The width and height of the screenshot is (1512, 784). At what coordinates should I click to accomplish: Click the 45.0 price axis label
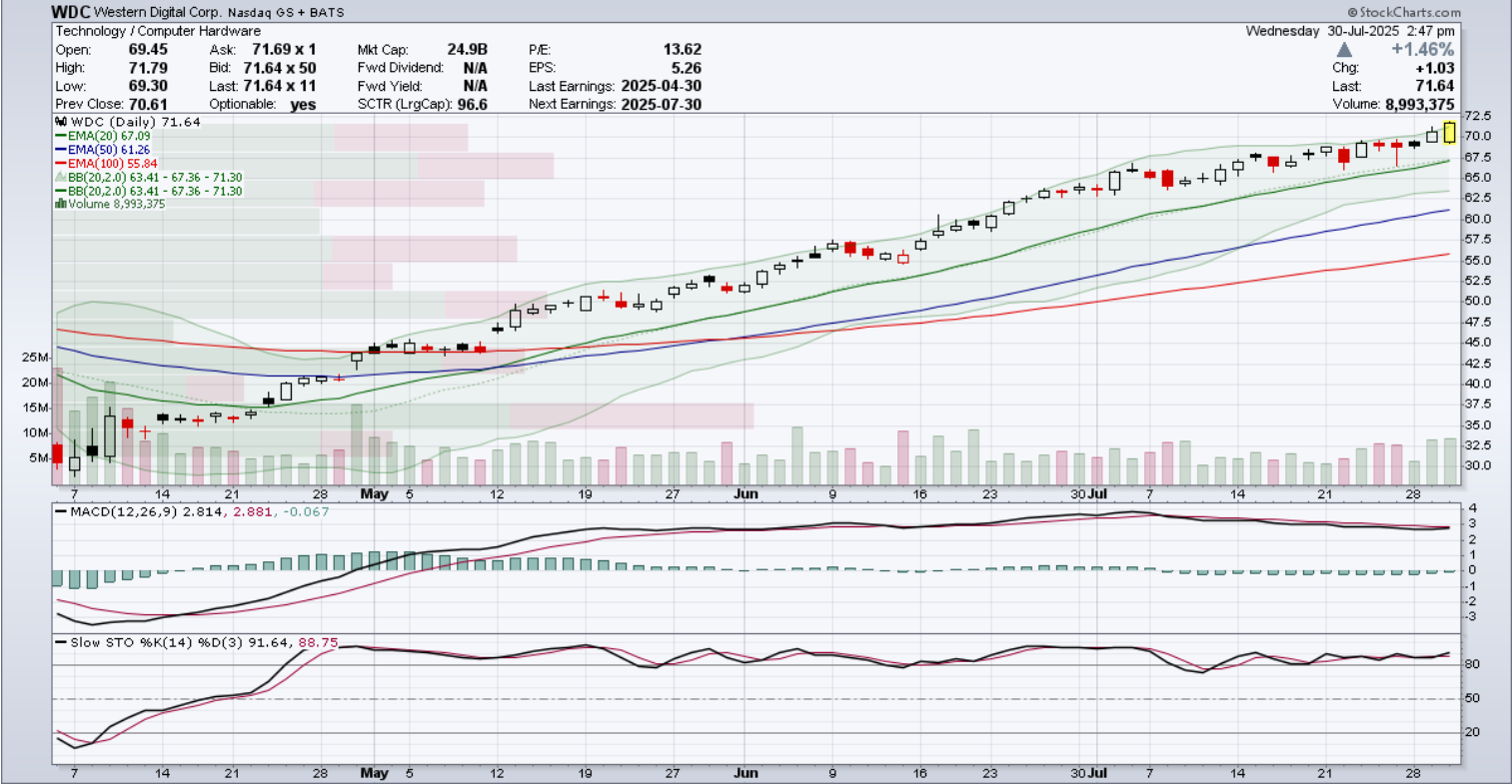1478,343
